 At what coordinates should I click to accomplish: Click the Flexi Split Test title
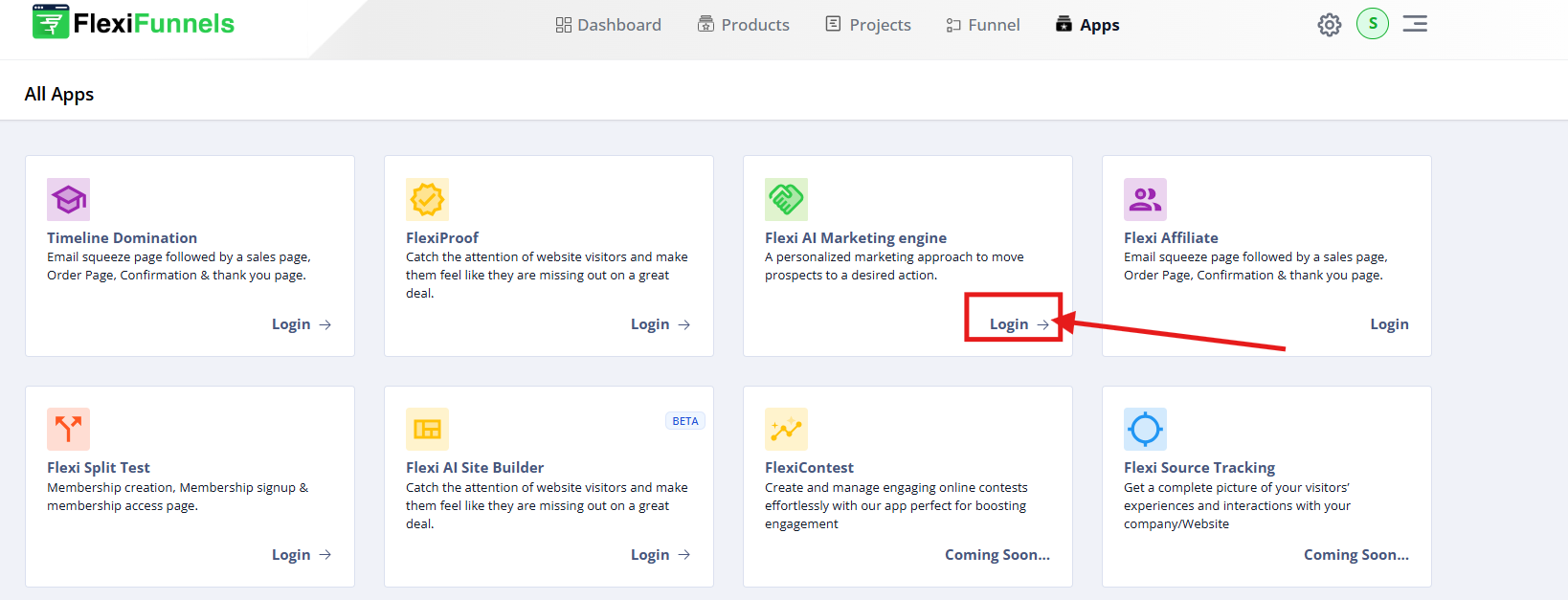click(99, 468)
